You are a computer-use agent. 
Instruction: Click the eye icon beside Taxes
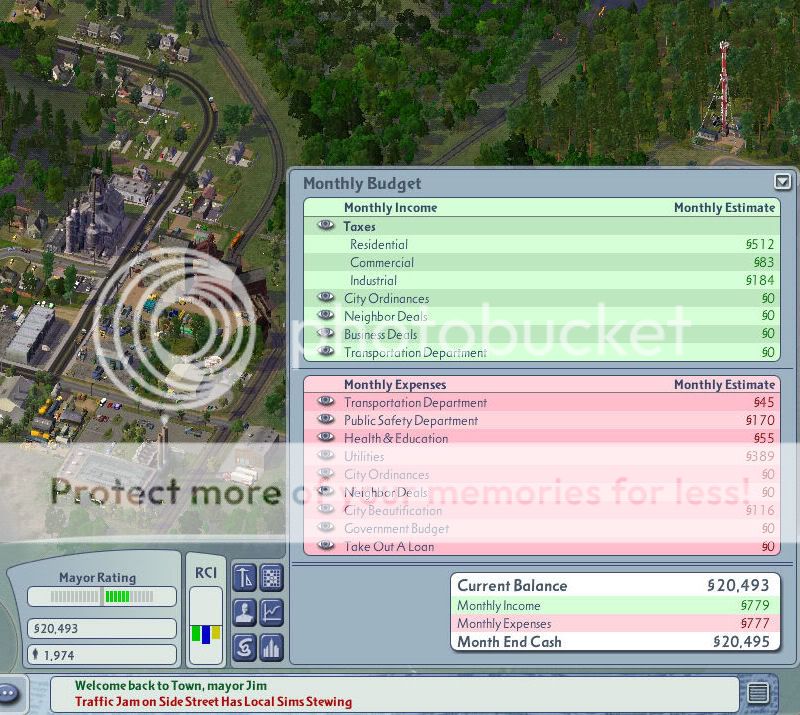pyautogui.click(x=326, y=226)
